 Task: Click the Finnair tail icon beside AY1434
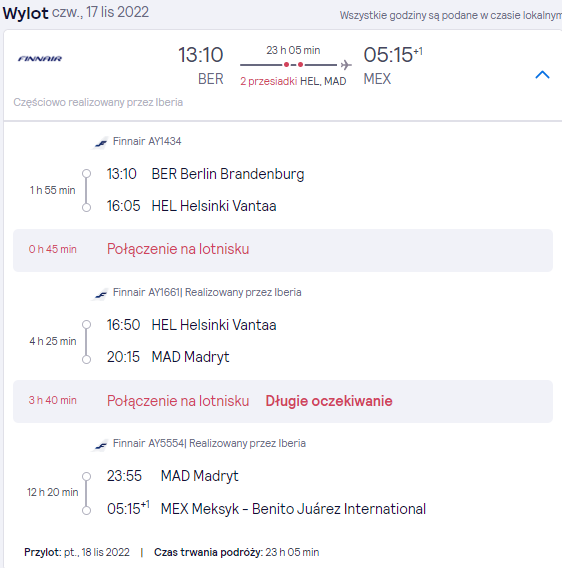point(100,143)
